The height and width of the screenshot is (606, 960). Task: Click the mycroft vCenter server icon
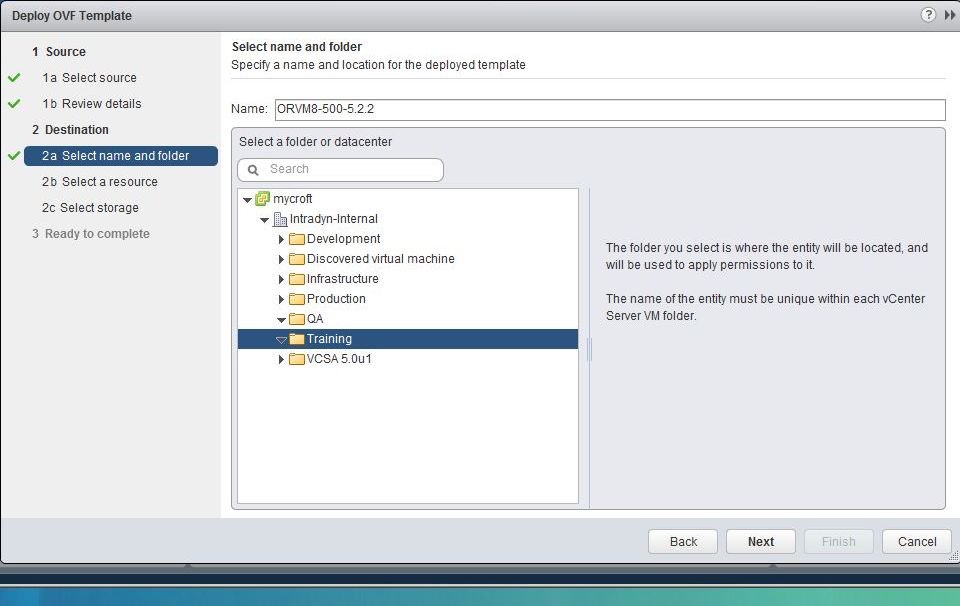(x=262, y=199)
